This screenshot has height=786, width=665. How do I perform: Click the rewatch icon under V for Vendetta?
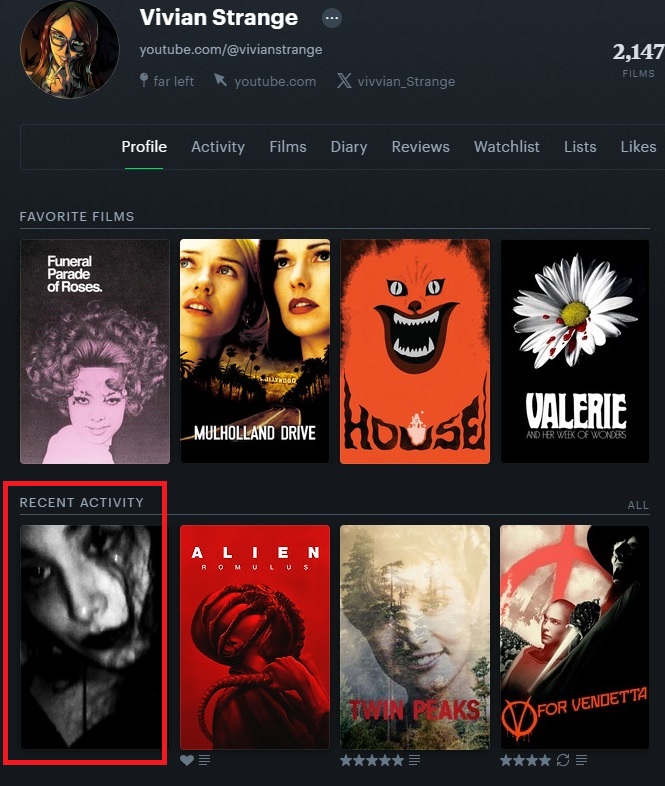(x=563, y=760)
